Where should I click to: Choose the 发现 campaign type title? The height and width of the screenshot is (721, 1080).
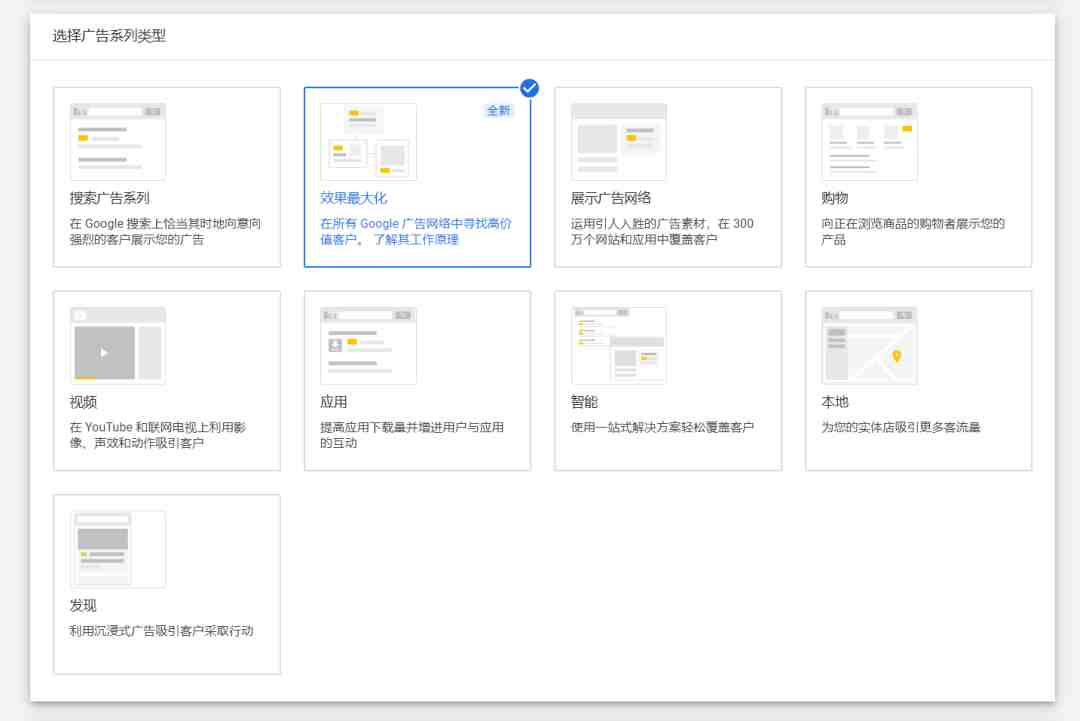click(83, 605)
